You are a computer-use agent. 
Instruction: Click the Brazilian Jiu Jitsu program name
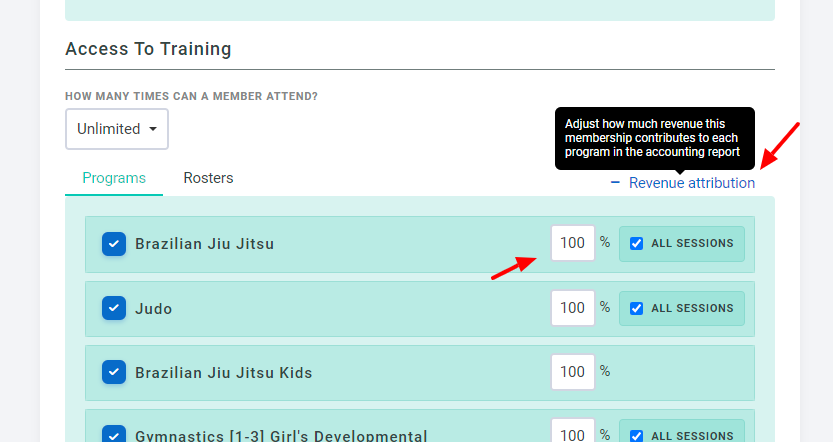pos(205,244)
